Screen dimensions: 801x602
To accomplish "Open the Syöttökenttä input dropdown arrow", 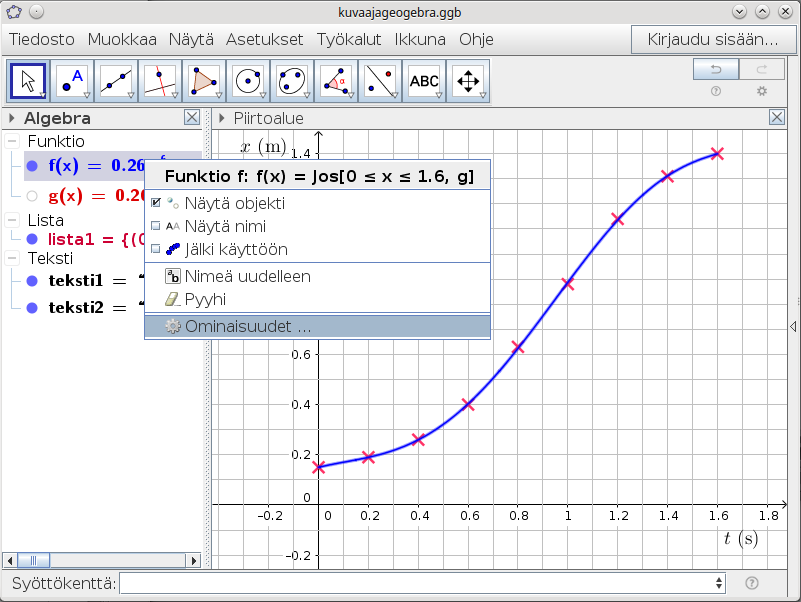I will [718, 583].
